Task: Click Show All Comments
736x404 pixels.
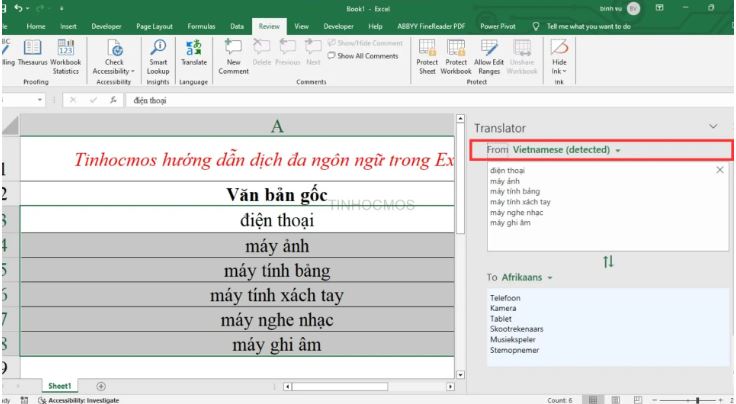Action: coord(363,56)
